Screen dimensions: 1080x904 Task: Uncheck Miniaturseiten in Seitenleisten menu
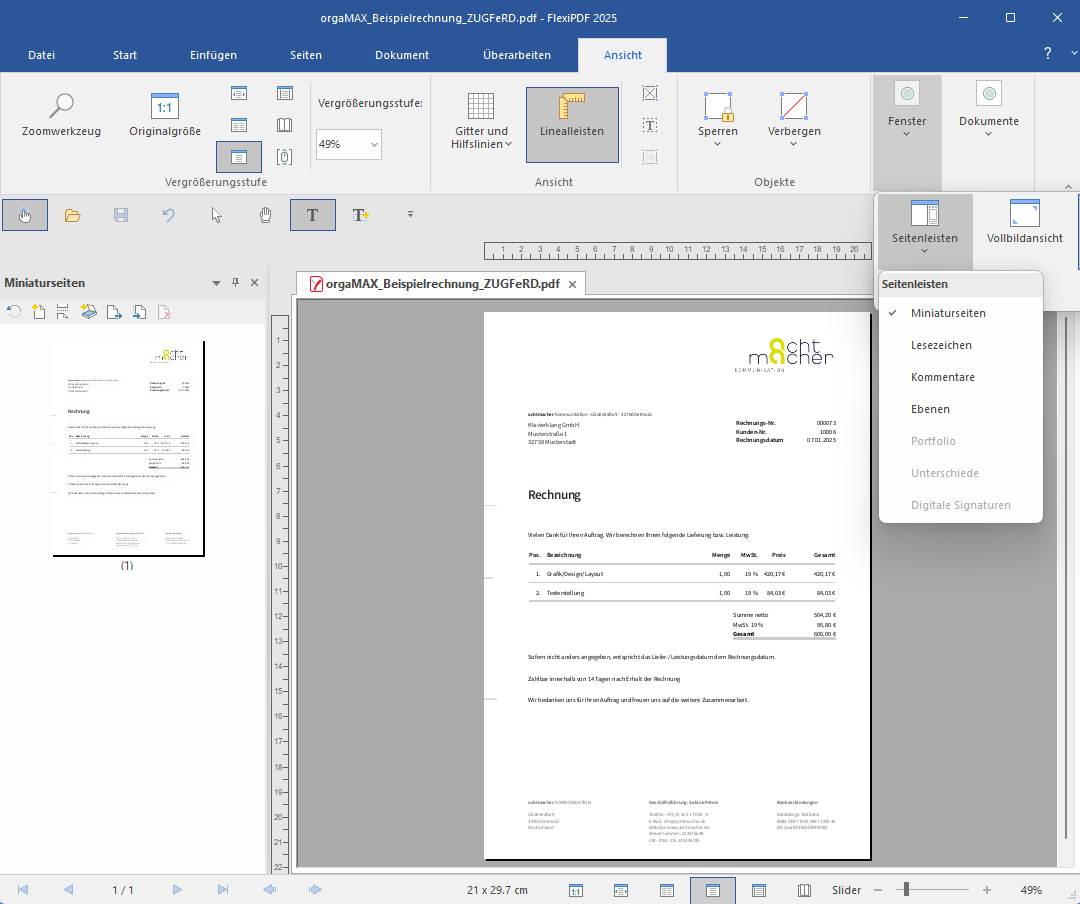[947, 313]
